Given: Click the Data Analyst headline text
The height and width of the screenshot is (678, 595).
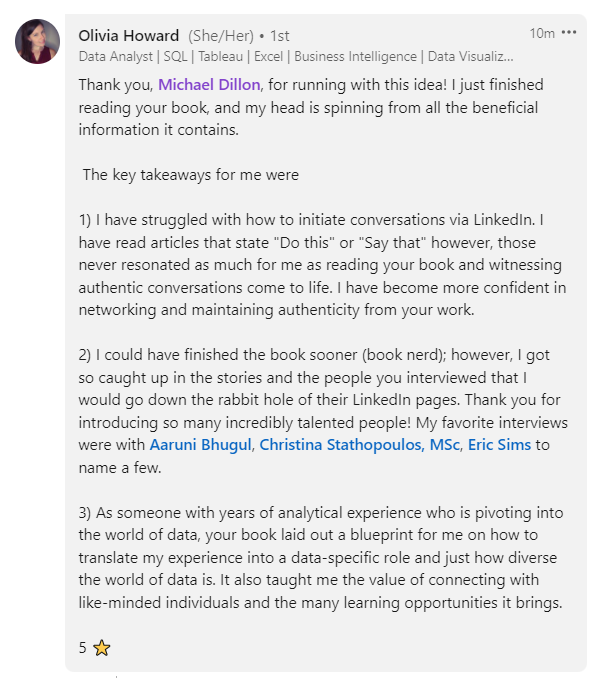Looking at the screenshot, I should click(x=115, y=57).
